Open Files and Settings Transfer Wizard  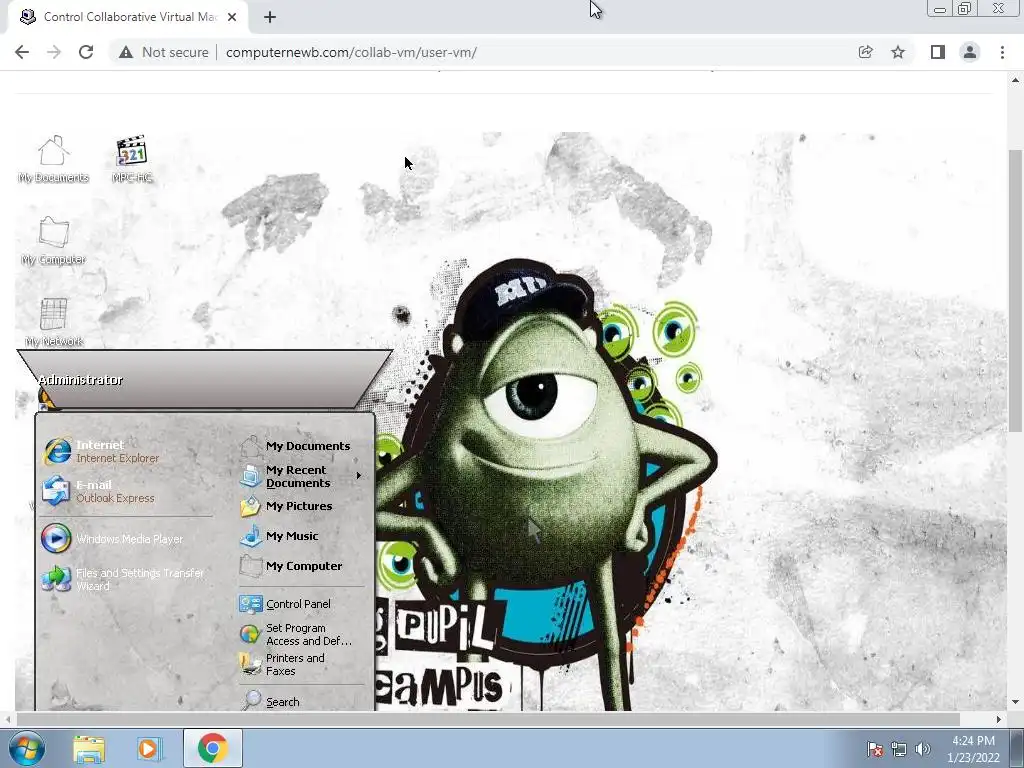(124, 579)
